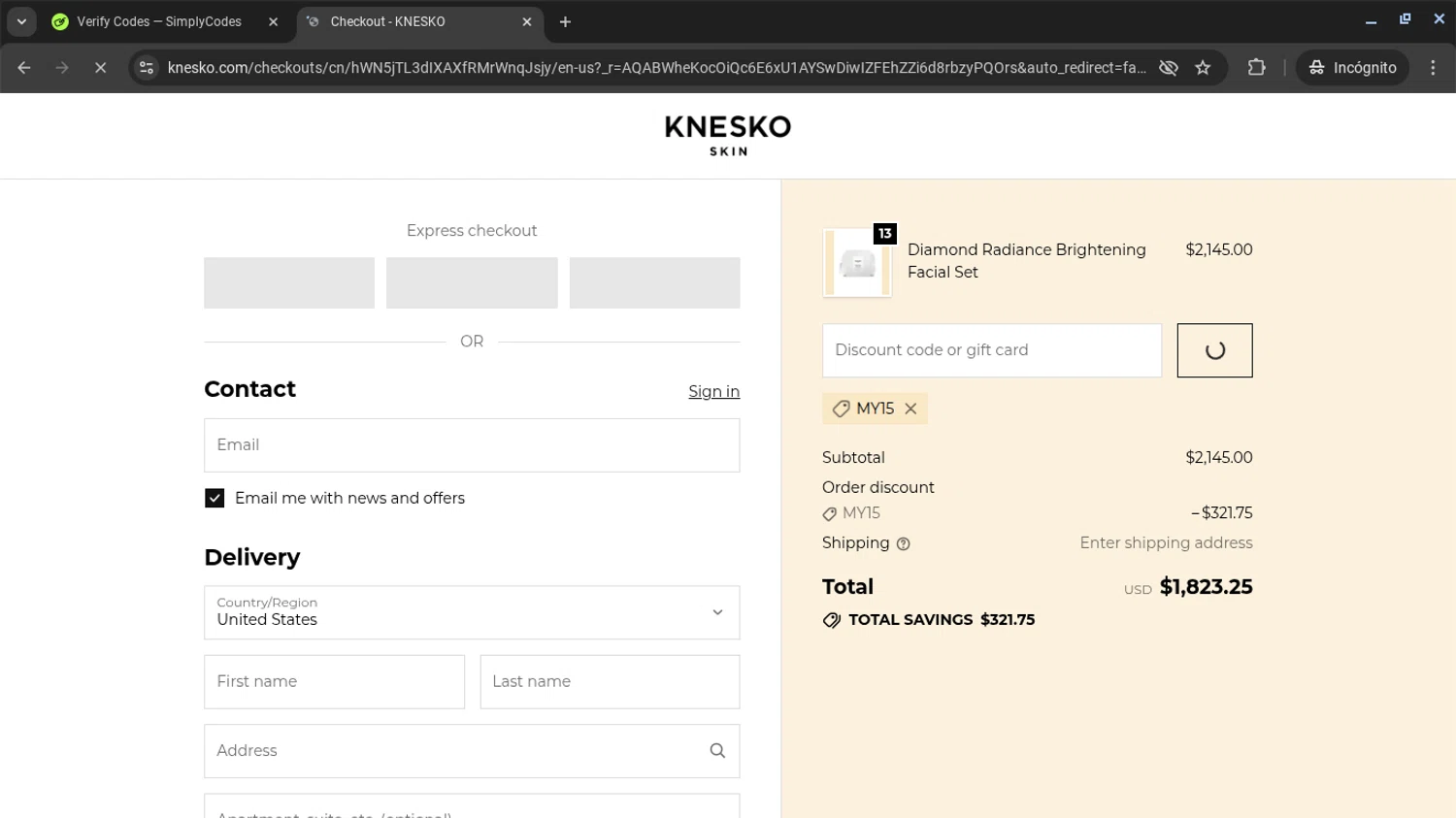The width and height of the screenshot is (1456, 818).
Task: Uncheck Email me with news and offers
Action: pos(215,498)
